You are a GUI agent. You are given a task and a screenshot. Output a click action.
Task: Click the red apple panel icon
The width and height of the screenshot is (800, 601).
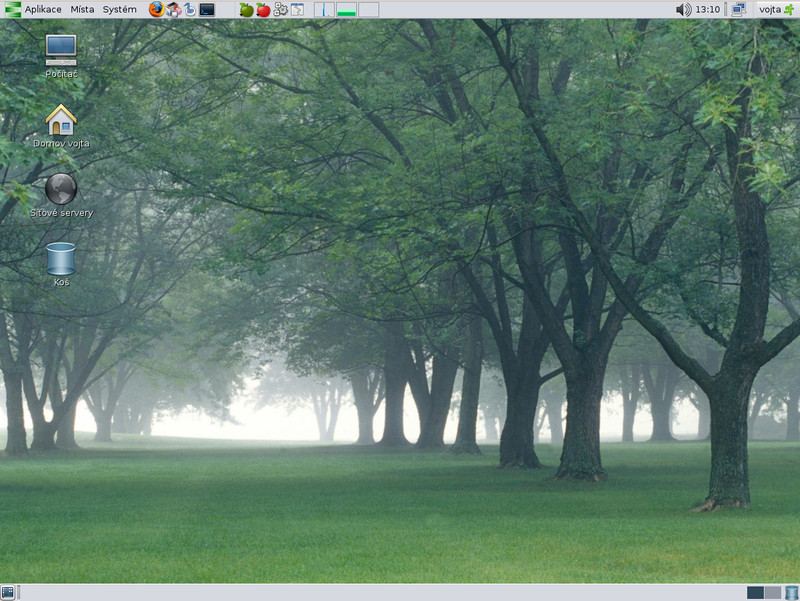point(263,9)
